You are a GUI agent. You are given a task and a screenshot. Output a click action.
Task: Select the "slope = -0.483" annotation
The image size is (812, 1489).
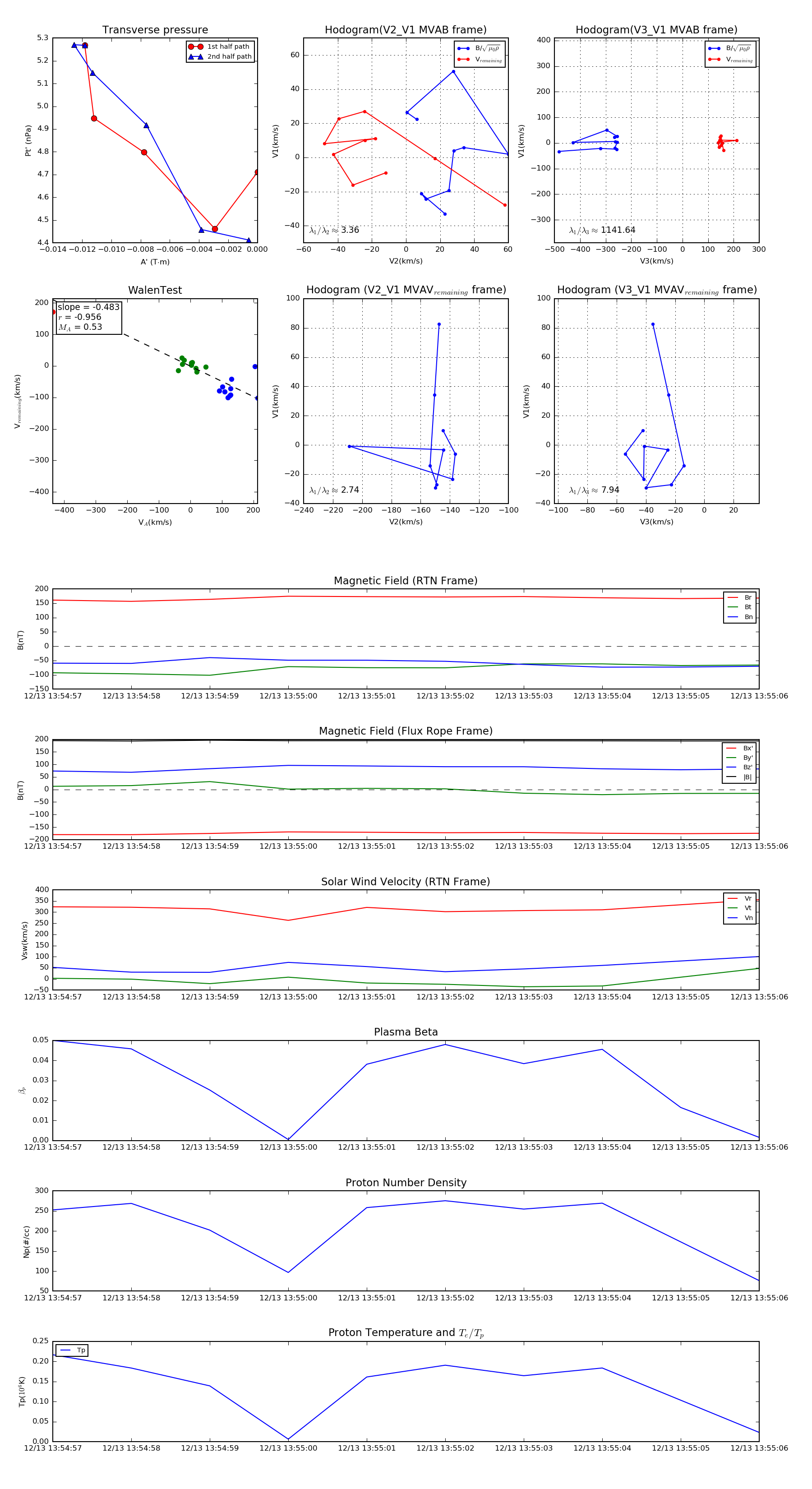88,308
